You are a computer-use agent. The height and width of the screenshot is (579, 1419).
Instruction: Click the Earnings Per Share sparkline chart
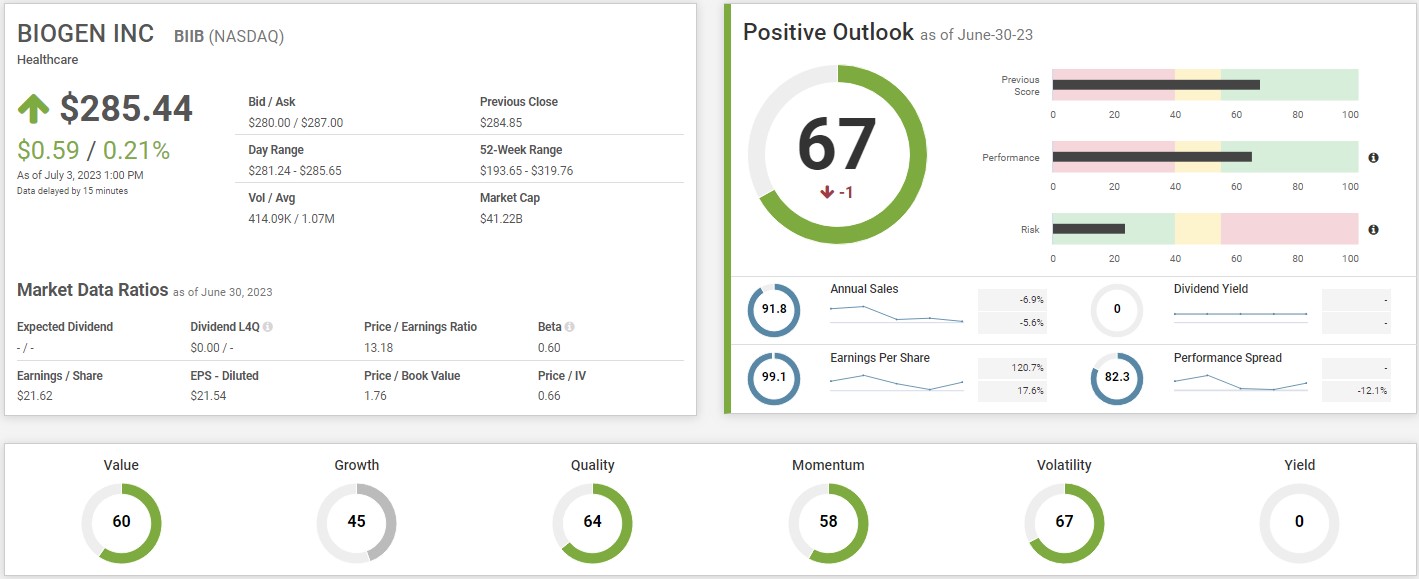(x=896, y=383)
